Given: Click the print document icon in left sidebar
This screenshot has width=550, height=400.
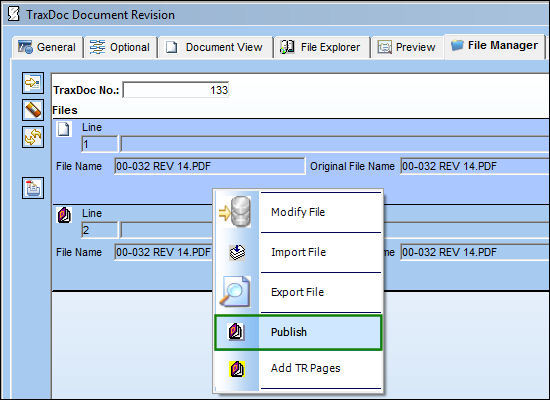Looking at the screenshot, I should coord(33,188).
